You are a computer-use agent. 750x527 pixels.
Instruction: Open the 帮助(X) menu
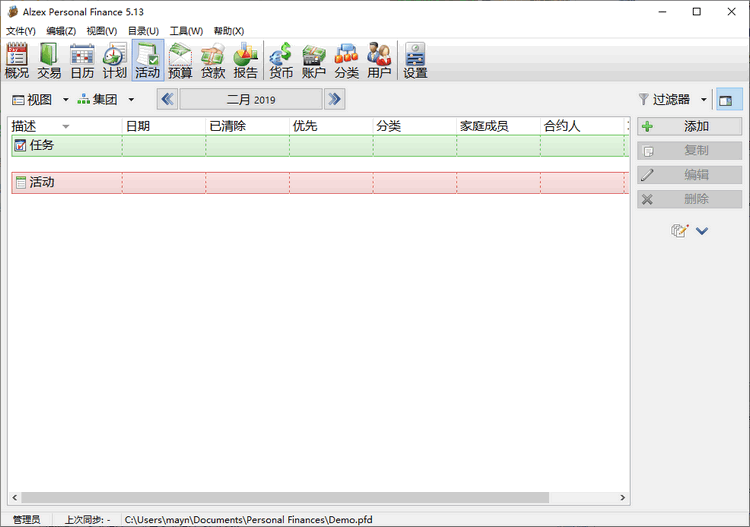coord(229,31)
